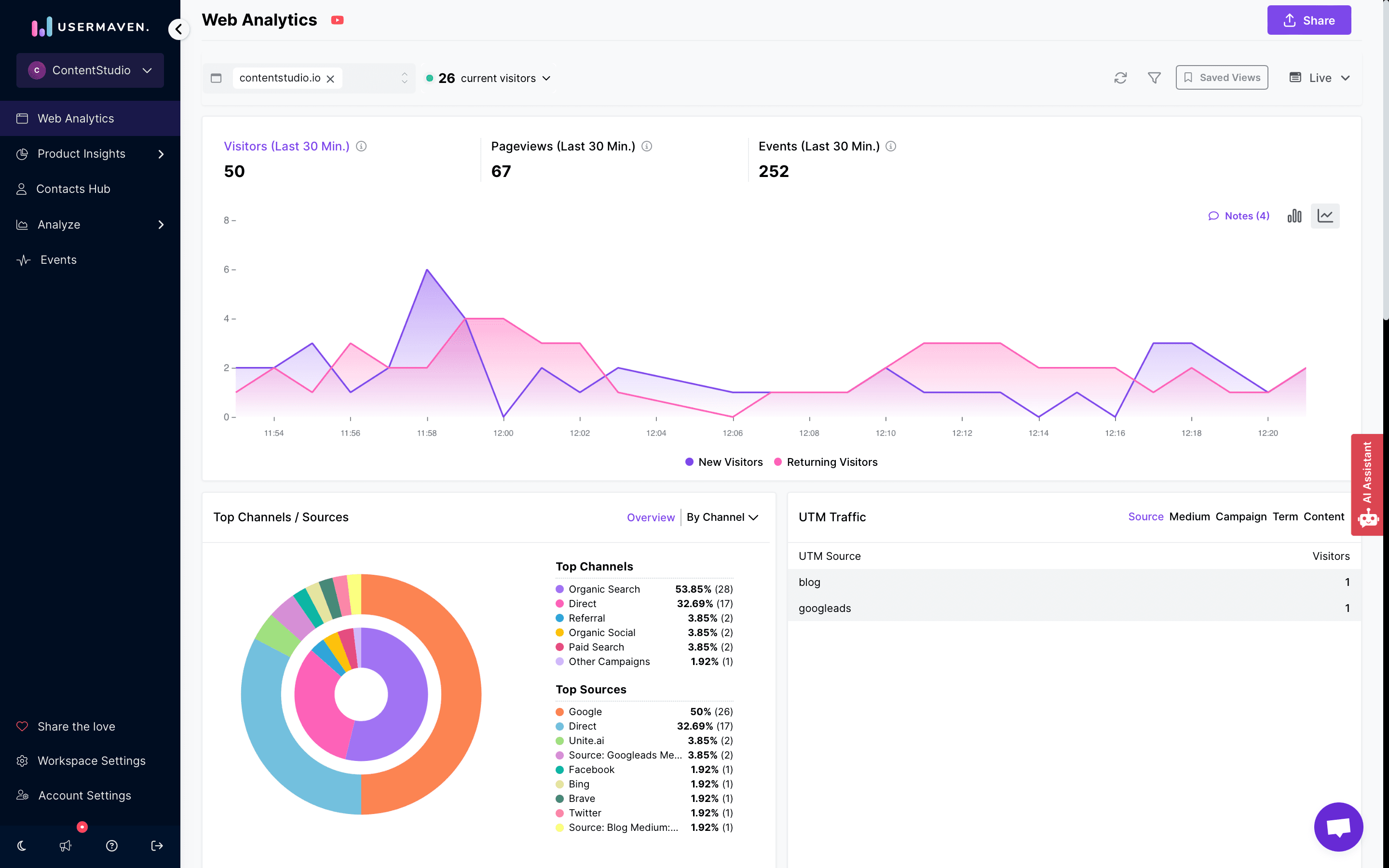The image size is (1389, 868).
Task: Select the Source UTM traffic tab
Action: pos(1145,516)
